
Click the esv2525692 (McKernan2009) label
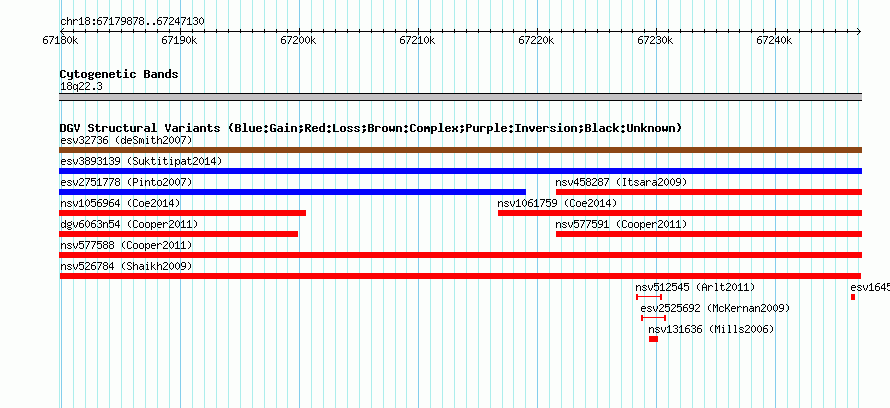716,308
